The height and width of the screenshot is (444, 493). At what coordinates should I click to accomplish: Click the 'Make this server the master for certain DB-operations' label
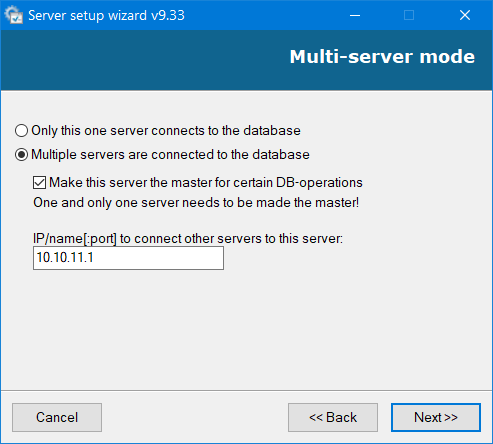[x=206, y=183]
